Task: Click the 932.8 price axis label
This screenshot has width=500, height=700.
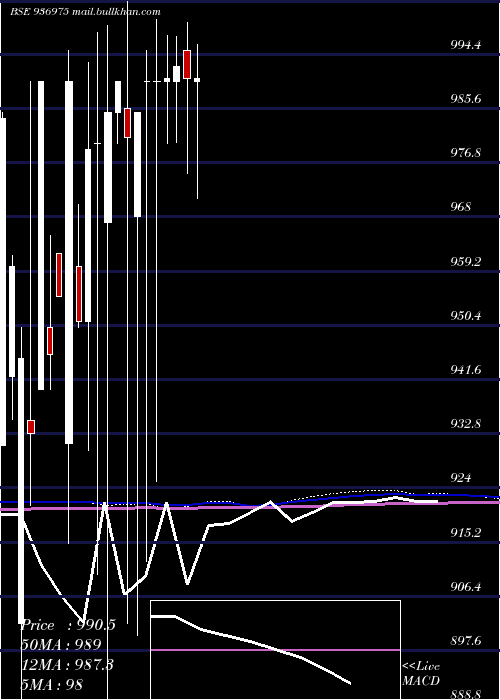Action: point(466,424)
